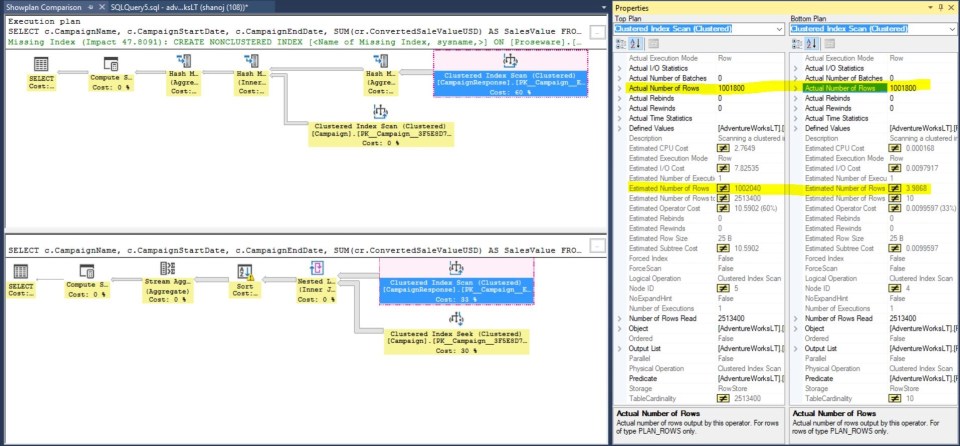Pin the Properties panel with auto-hide

[938, 7]
